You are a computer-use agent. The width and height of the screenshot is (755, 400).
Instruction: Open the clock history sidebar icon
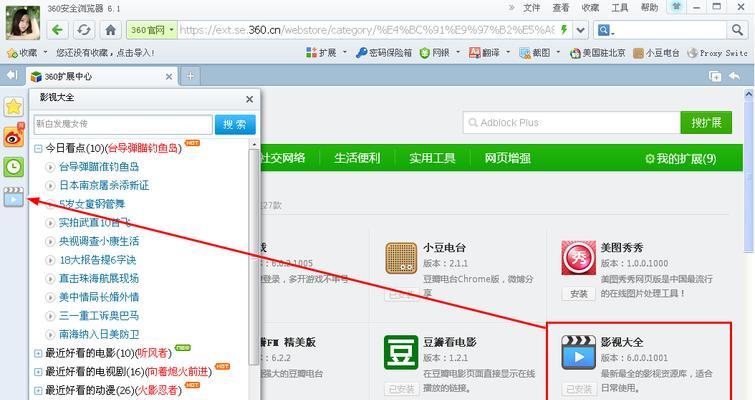coord(13,167)
